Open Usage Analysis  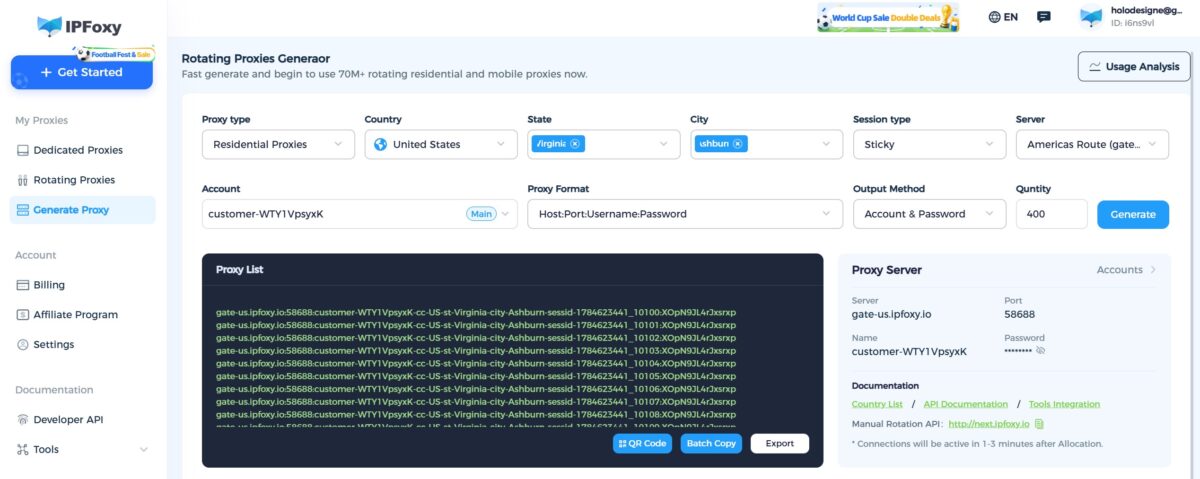click(x=1134, y=66)
